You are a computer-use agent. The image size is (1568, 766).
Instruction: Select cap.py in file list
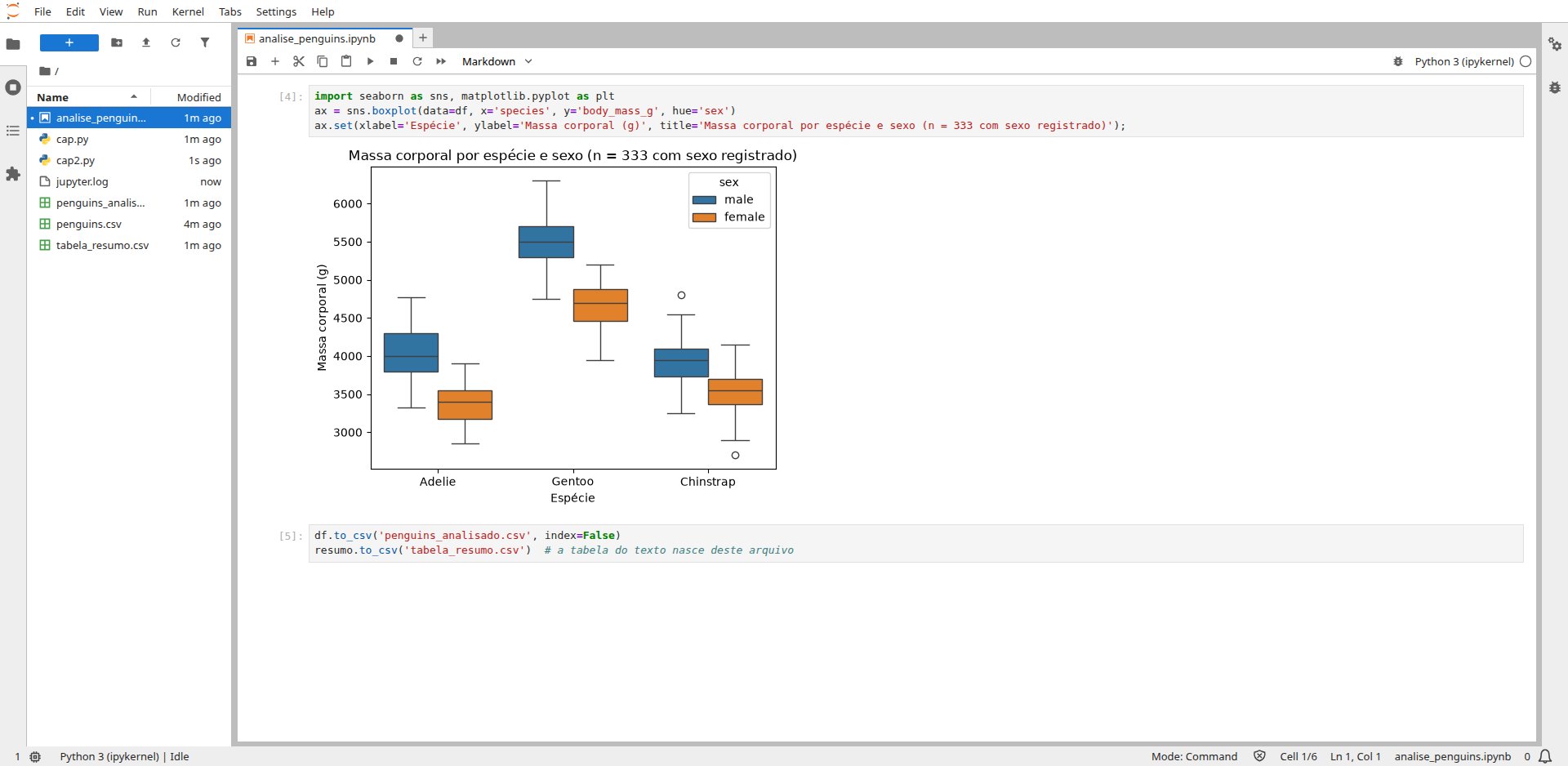(x=129, y=139)
